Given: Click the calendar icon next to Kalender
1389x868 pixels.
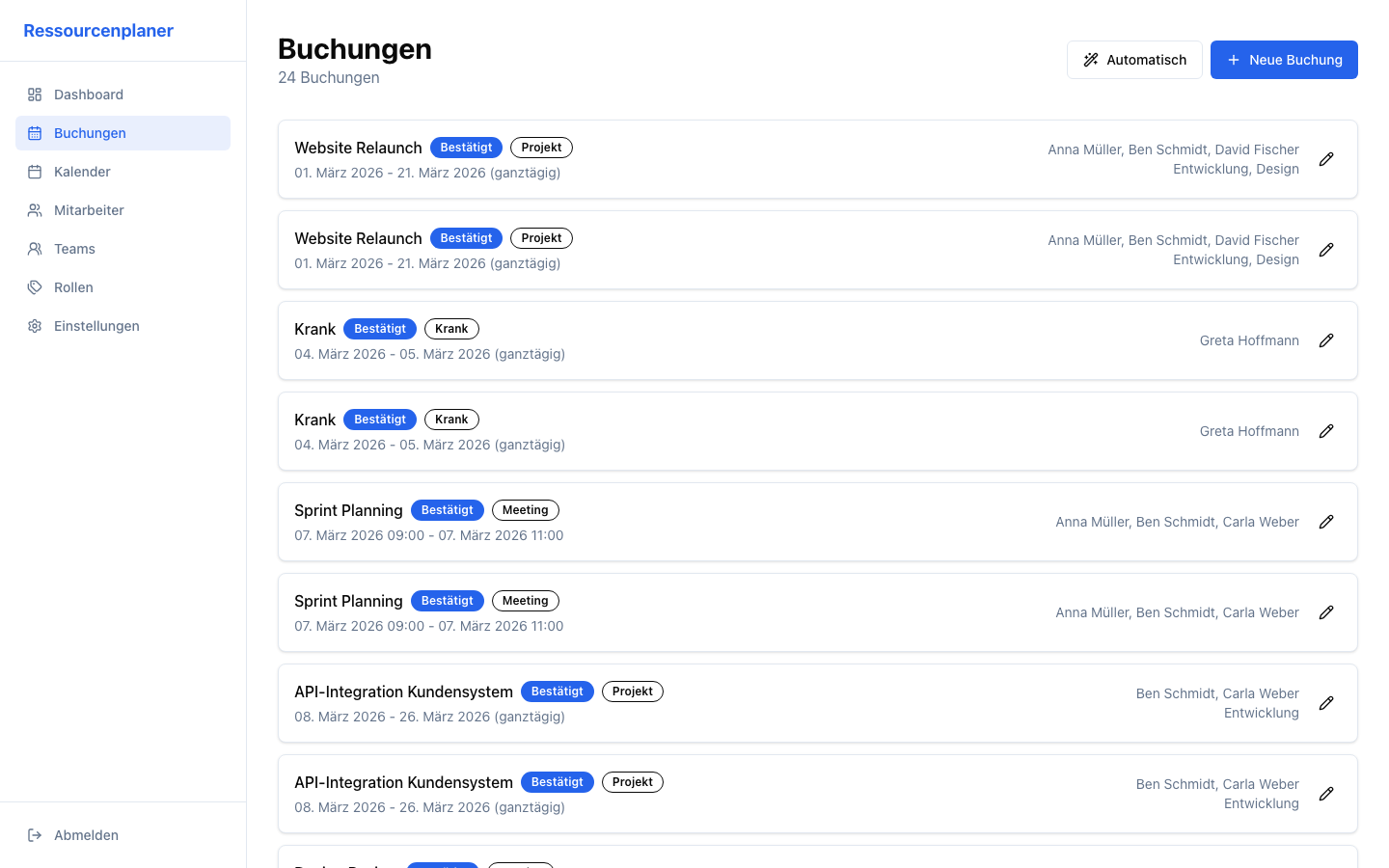Looking at the screenshot, I should [35, 172].
